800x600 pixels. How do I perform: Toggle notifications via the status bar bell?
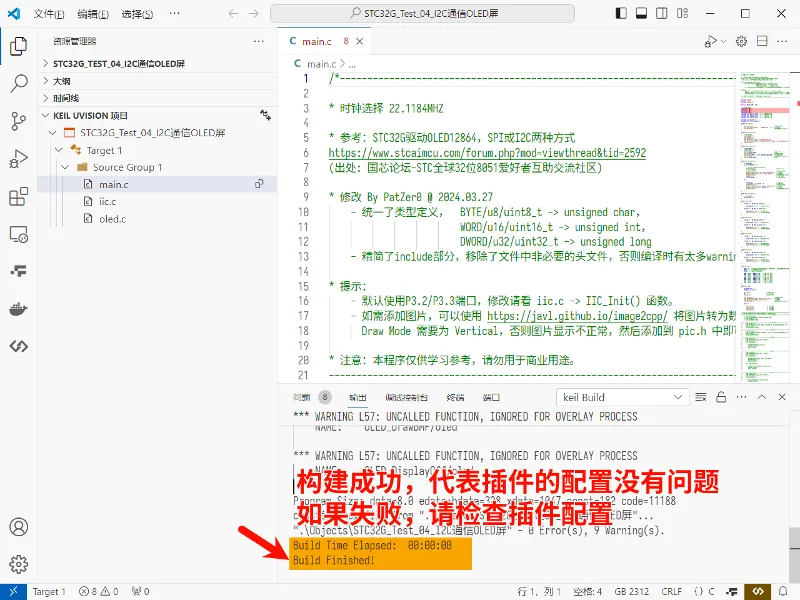click(785, 591)
